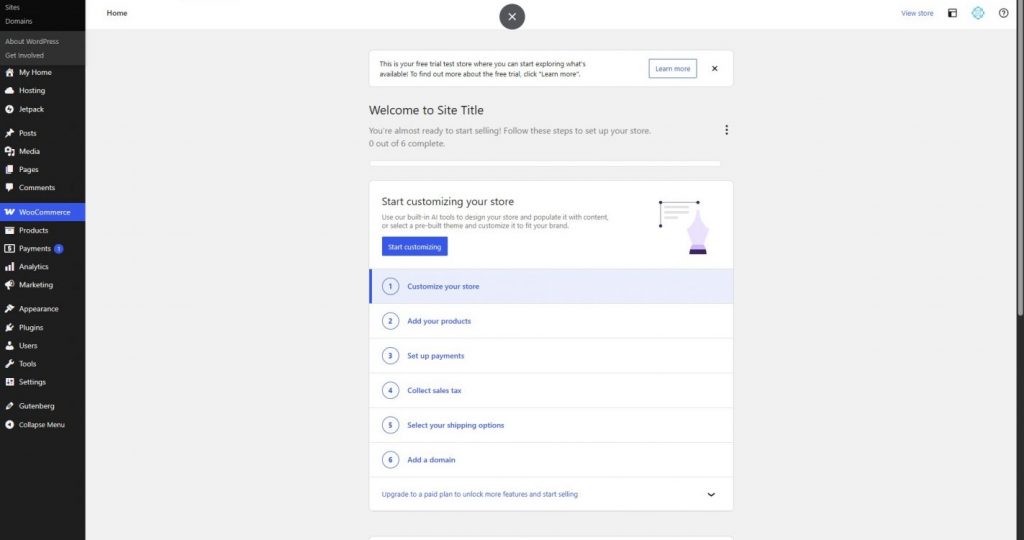
Task: Open the Products menu item
Action: coord(33,230)
